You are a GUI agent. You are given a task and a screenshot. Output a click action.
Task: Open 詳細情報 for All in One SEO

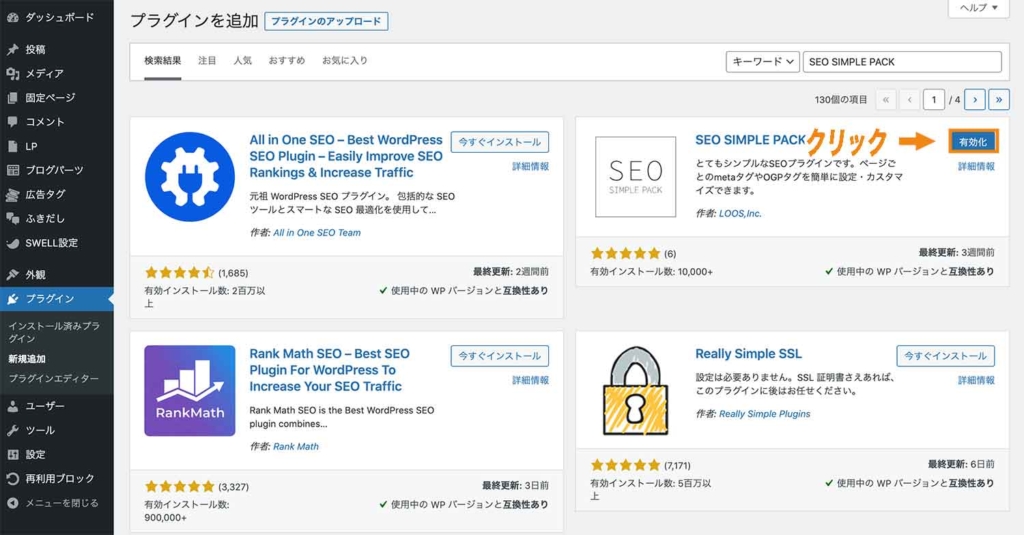pyautogui.click(x=530, y=167)
